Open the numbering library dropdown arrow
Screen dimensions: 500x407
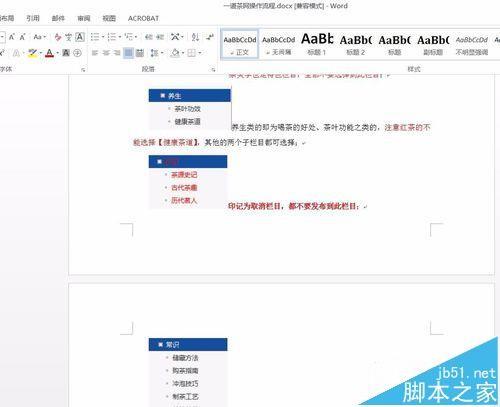[x=120, y=37]
